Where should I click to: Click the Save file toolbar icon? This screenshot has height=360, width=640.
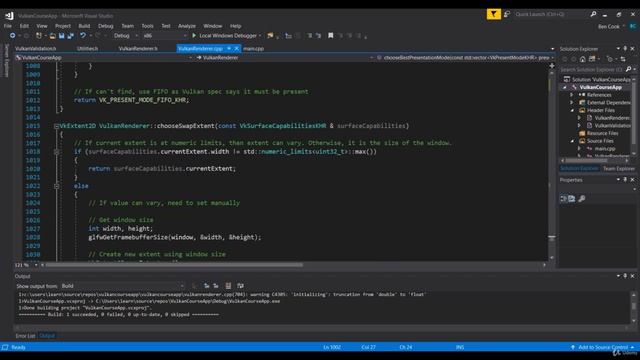tap(61, 36)
